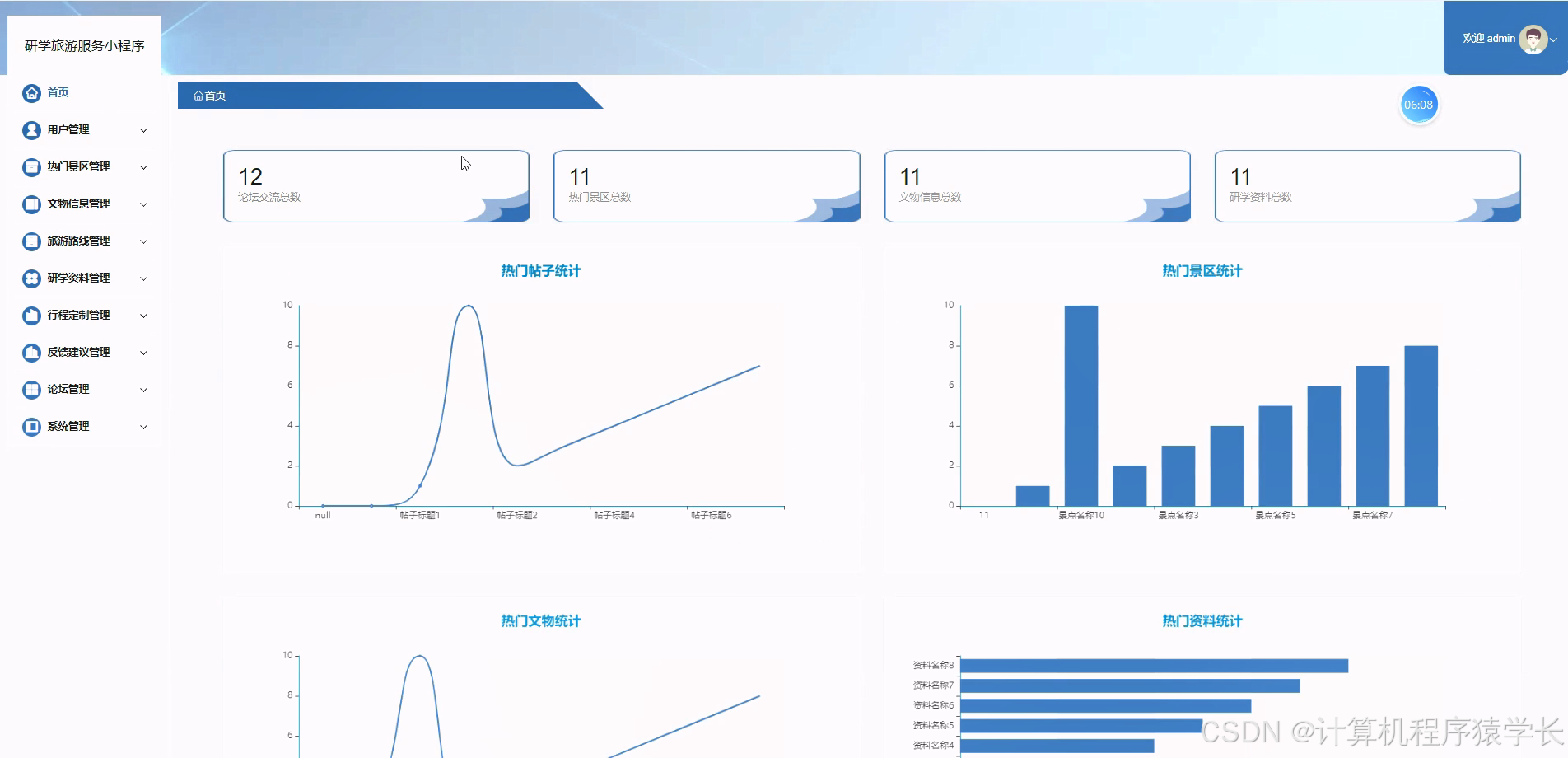Expand the 文物信息管理 chevron
1568x758 pixels.
(143, 204)
